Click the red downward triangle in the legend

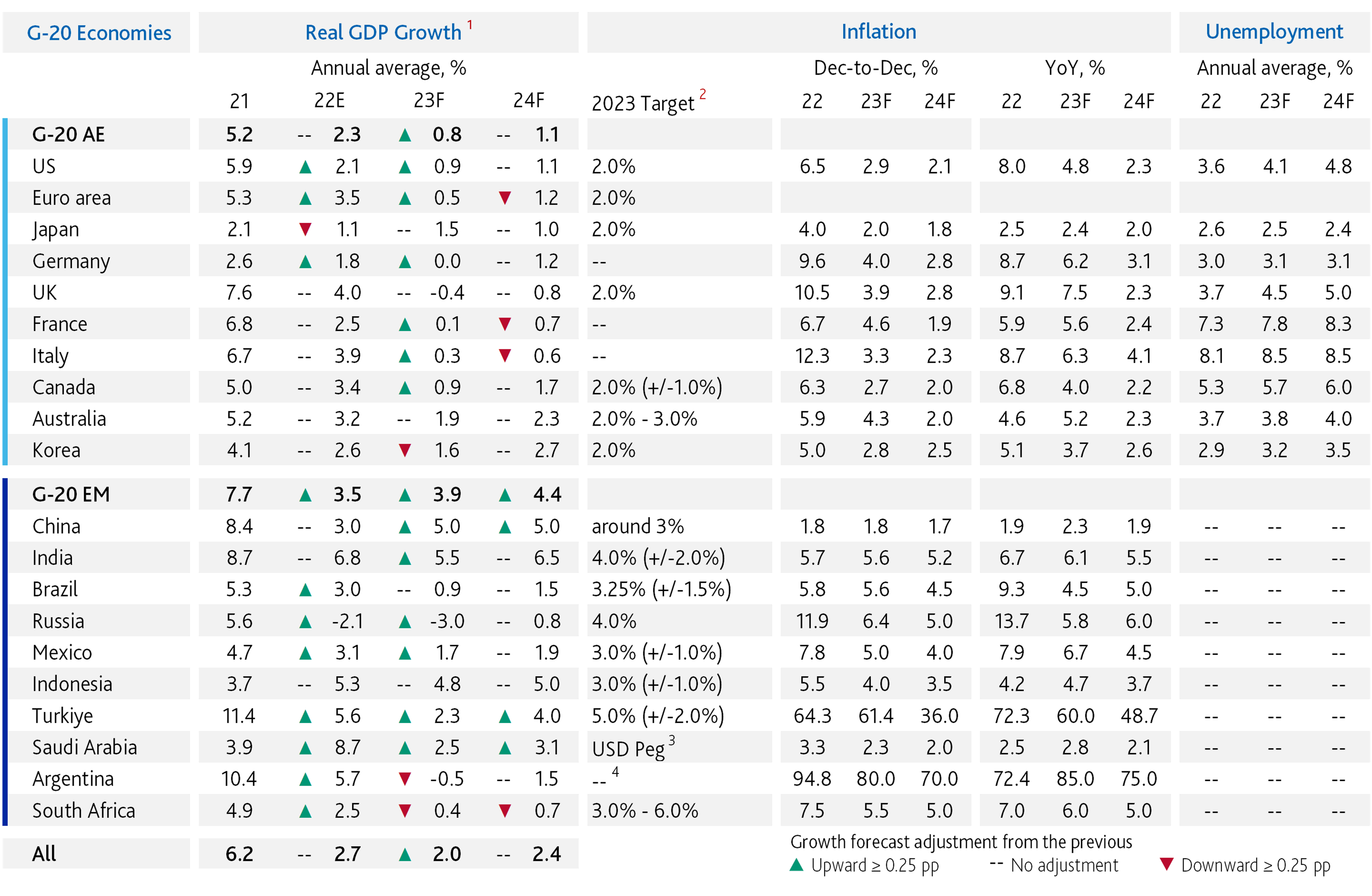(1166, 864)
